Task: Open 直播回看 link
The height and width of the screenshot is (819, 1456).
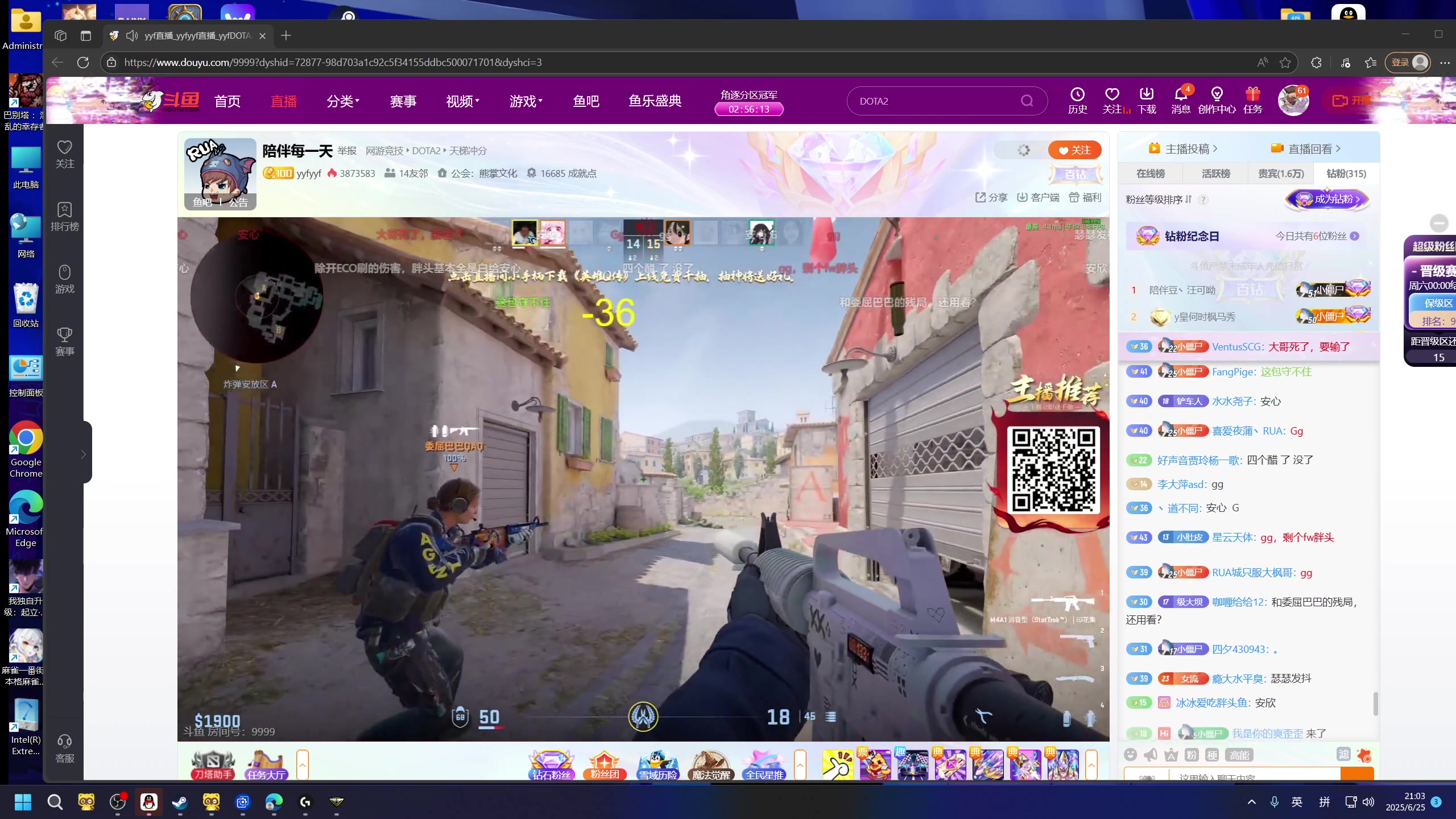Action: [x=1306, y=148]
